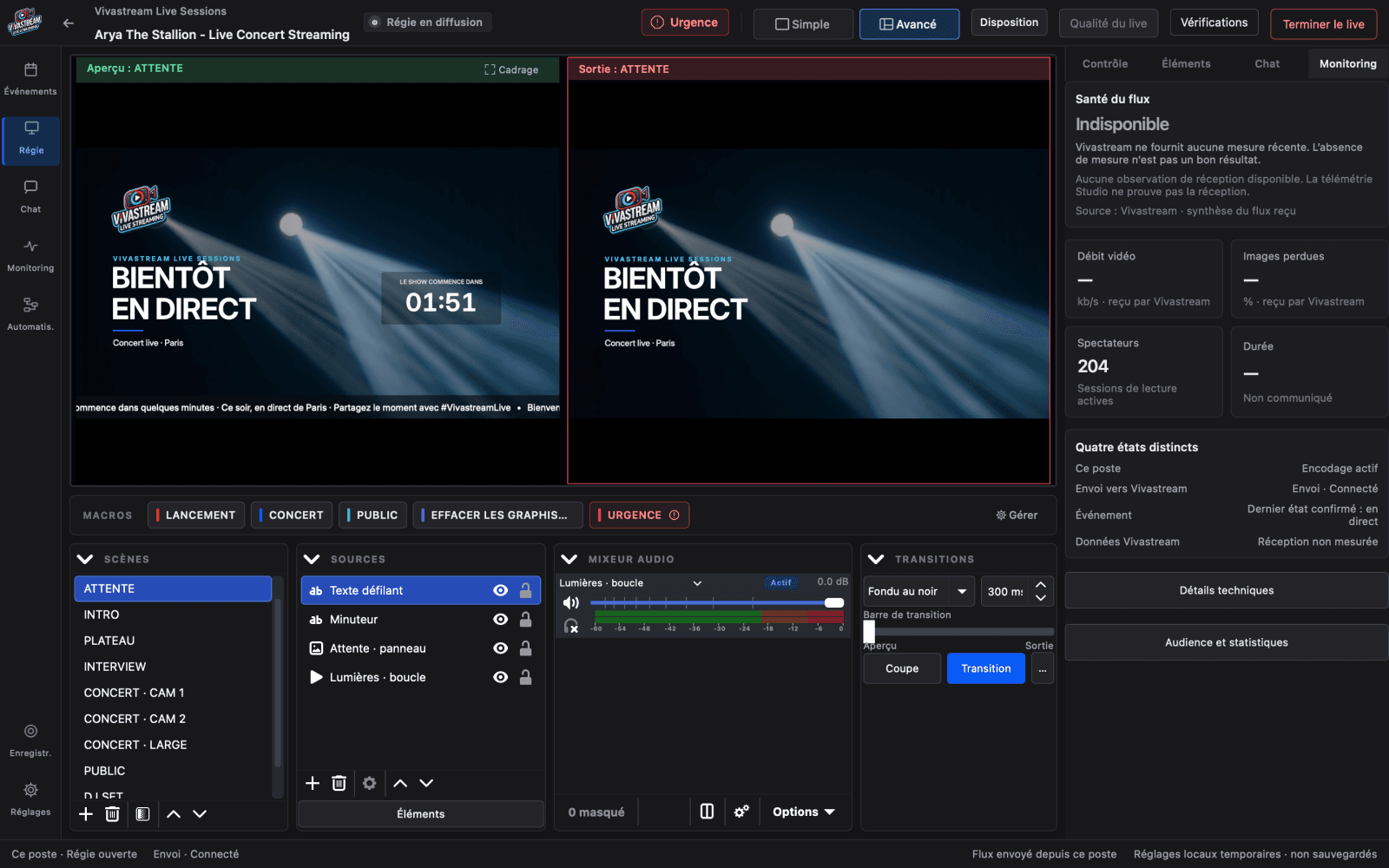The width and height of the screenshot is (1389, 868).
Task: Select the Monitoring tab in right panel
Action: 1347,64
